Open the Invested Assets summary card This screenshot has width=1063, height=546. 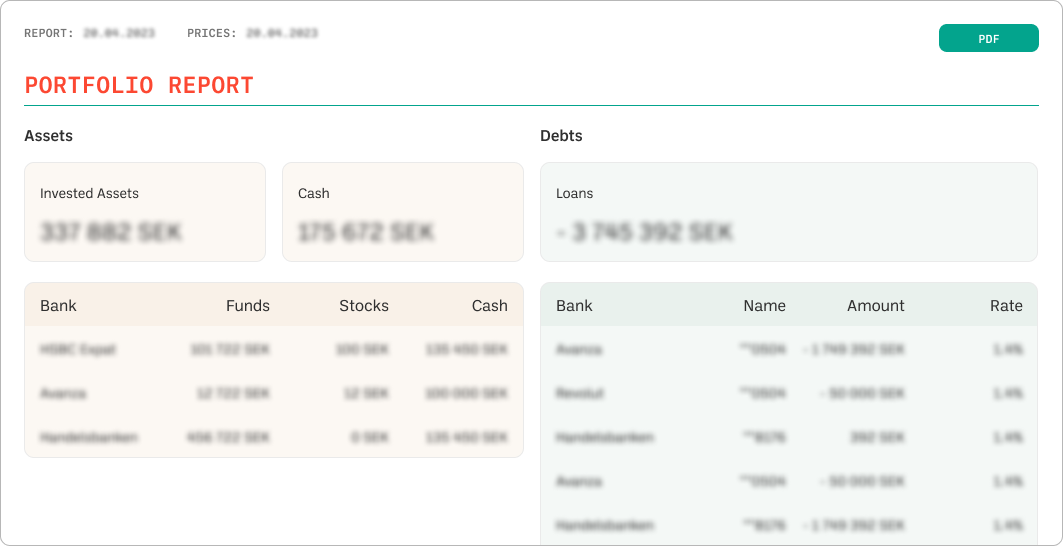pyautogui.click(x=145, y=212)
